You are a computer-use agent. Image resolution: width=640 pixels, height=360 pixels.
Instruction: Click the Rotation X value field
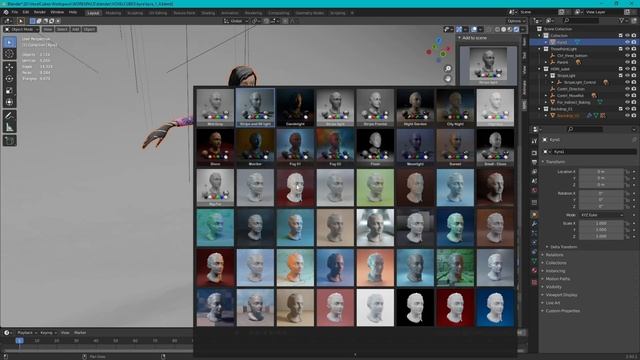(602, 193)
